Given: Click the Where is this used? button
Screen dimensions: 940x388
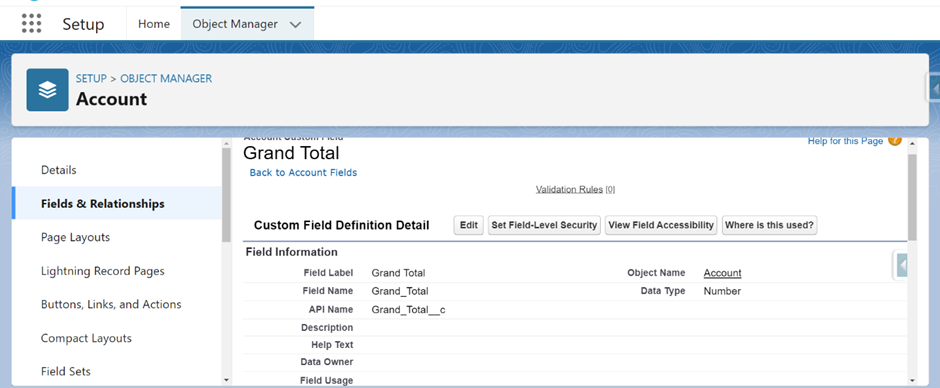Looking at the screenshot, I should pos(770,225).
